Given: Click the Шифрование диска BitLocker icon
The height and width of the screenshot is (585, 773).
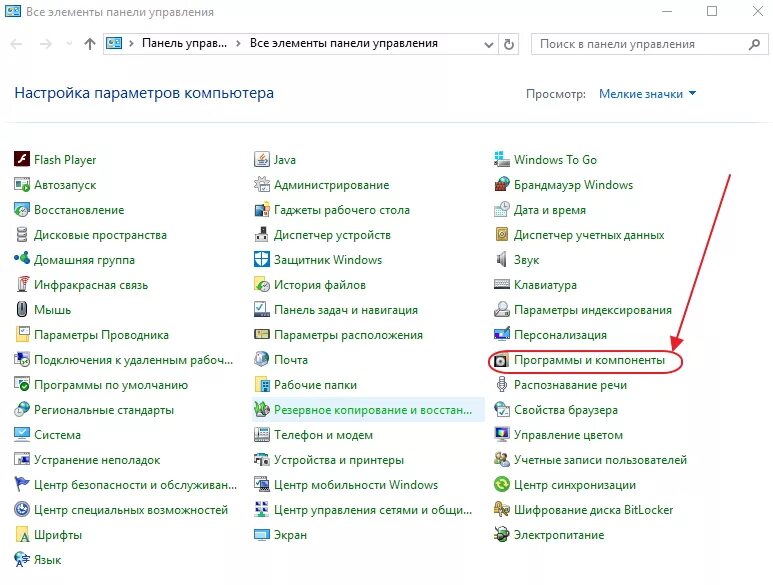Looking at the screenshot, I should tap(502, 510).
